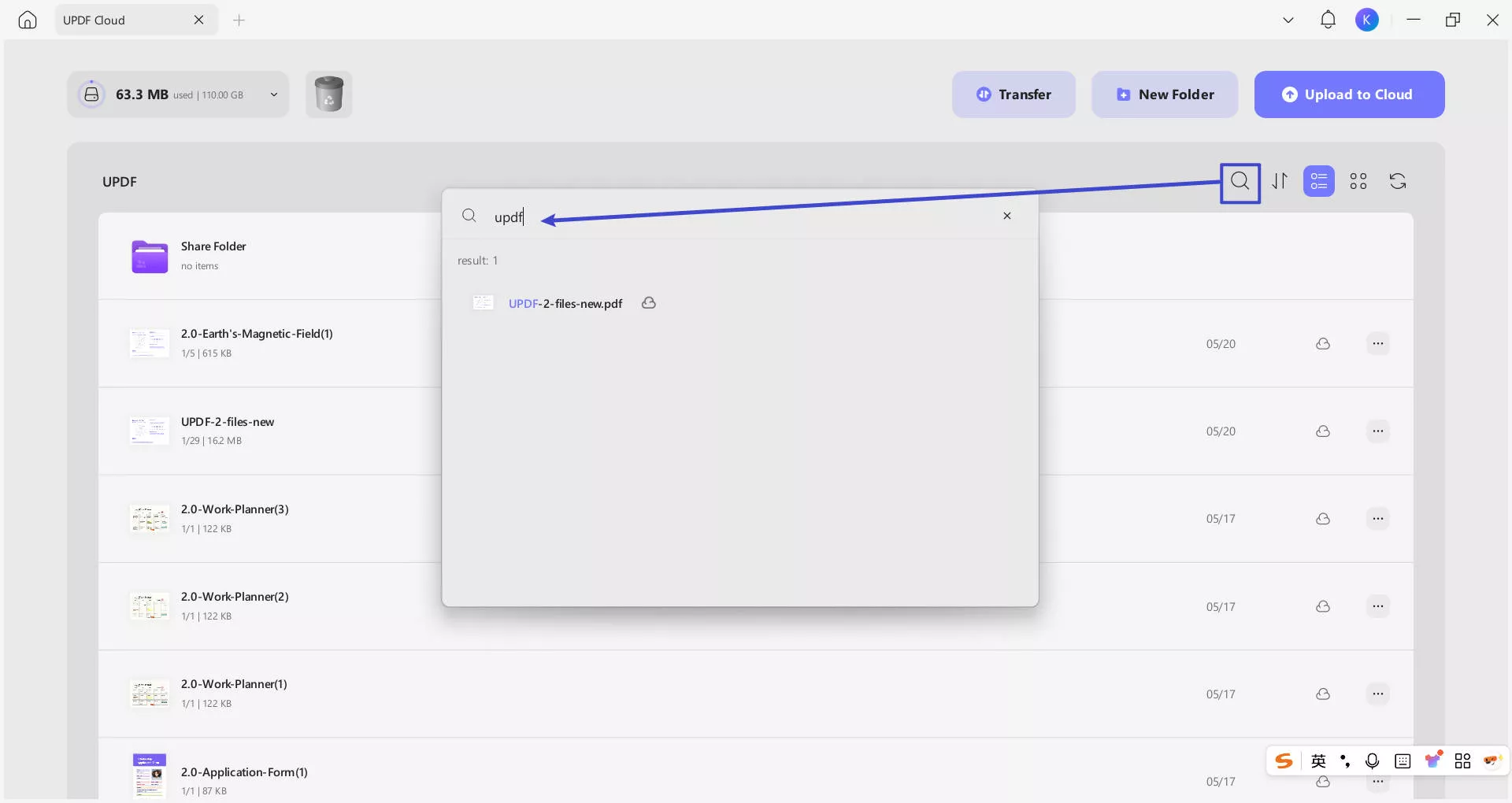Refresh the cloud file list
The height and width of the screenshot is (803, 1512).
1398,182
